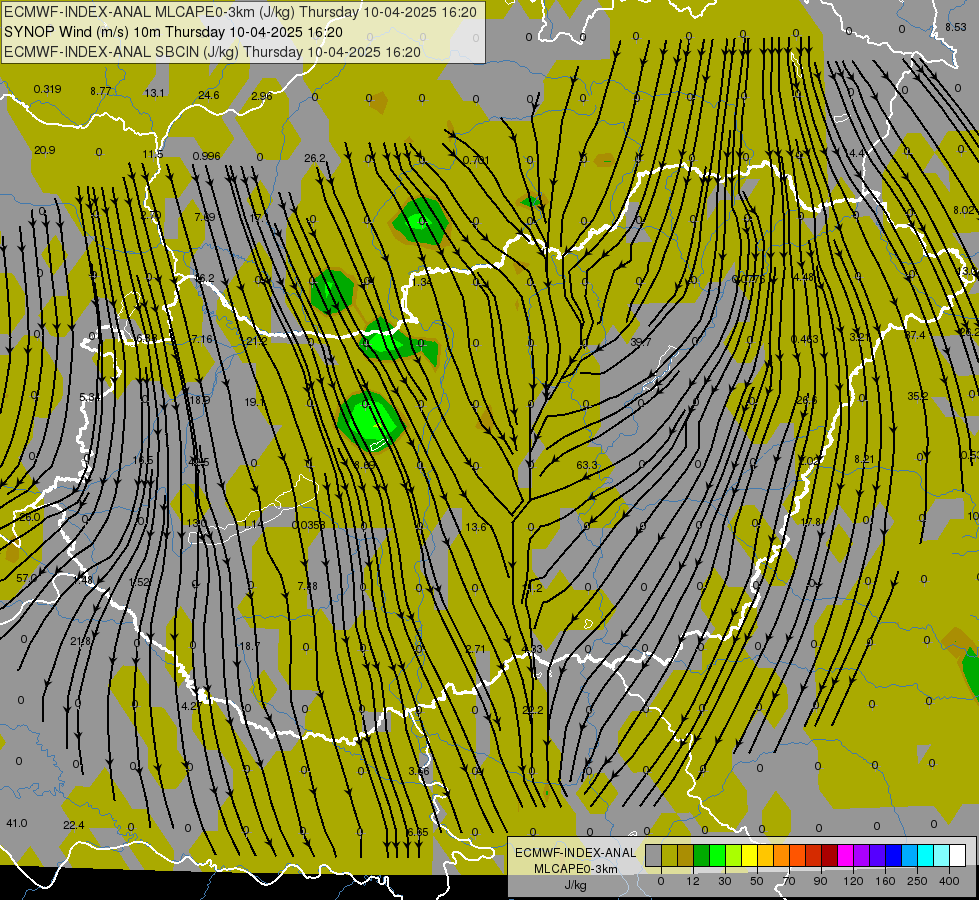Pick the lime legend swatch at 30

pyautogui.click(x=734, y=855)
